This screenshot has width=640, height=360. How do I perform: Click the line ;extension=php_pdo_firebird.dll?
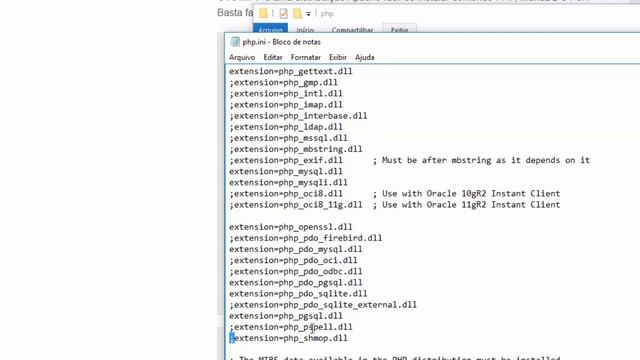coord(305,238)
